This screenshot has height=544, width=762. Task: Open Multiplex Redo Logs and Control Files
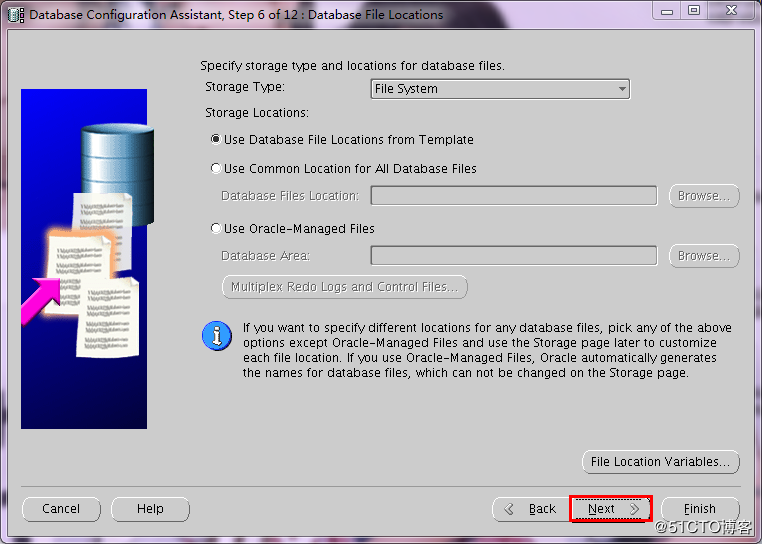click(x=345, y=287)
